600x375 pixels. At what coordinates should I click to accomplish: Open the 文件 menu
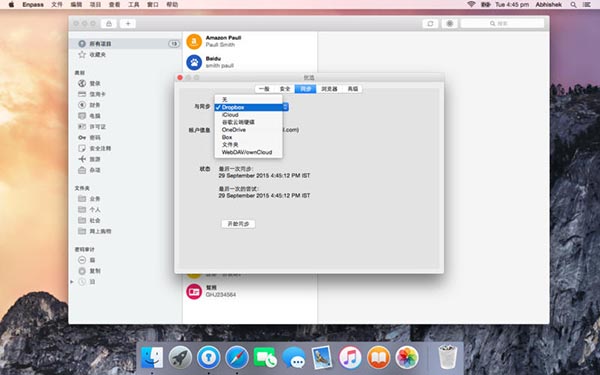(x=57, y=5)
